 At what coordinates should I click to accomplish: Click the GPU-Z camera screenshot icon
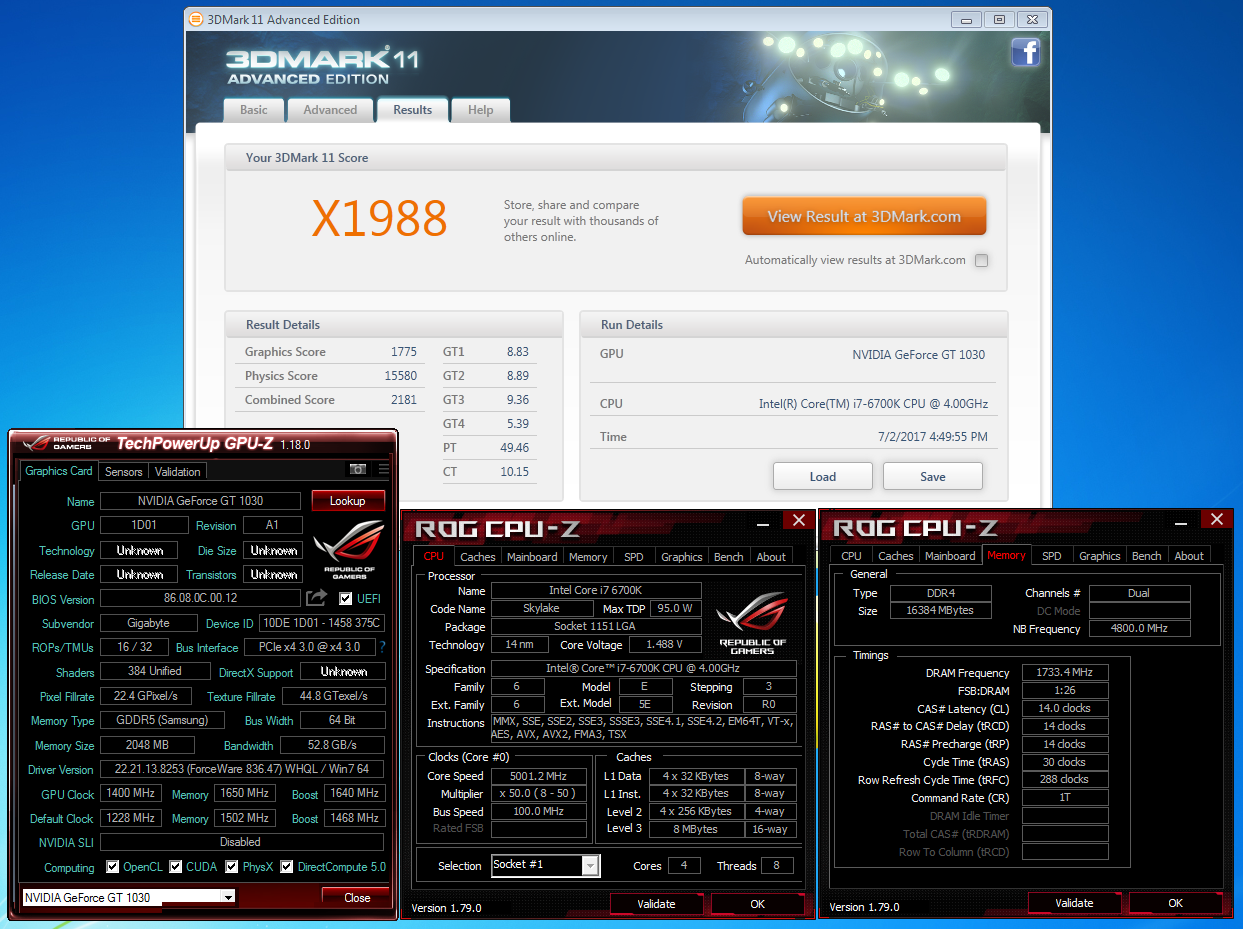(x=358, y=469)
